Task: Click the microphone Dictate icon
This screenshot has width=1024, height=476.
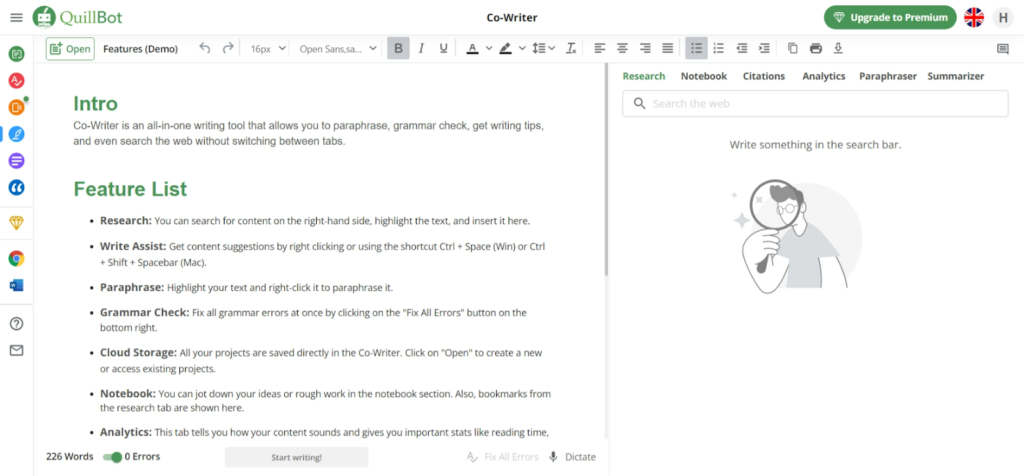Action: click(553, 457)
